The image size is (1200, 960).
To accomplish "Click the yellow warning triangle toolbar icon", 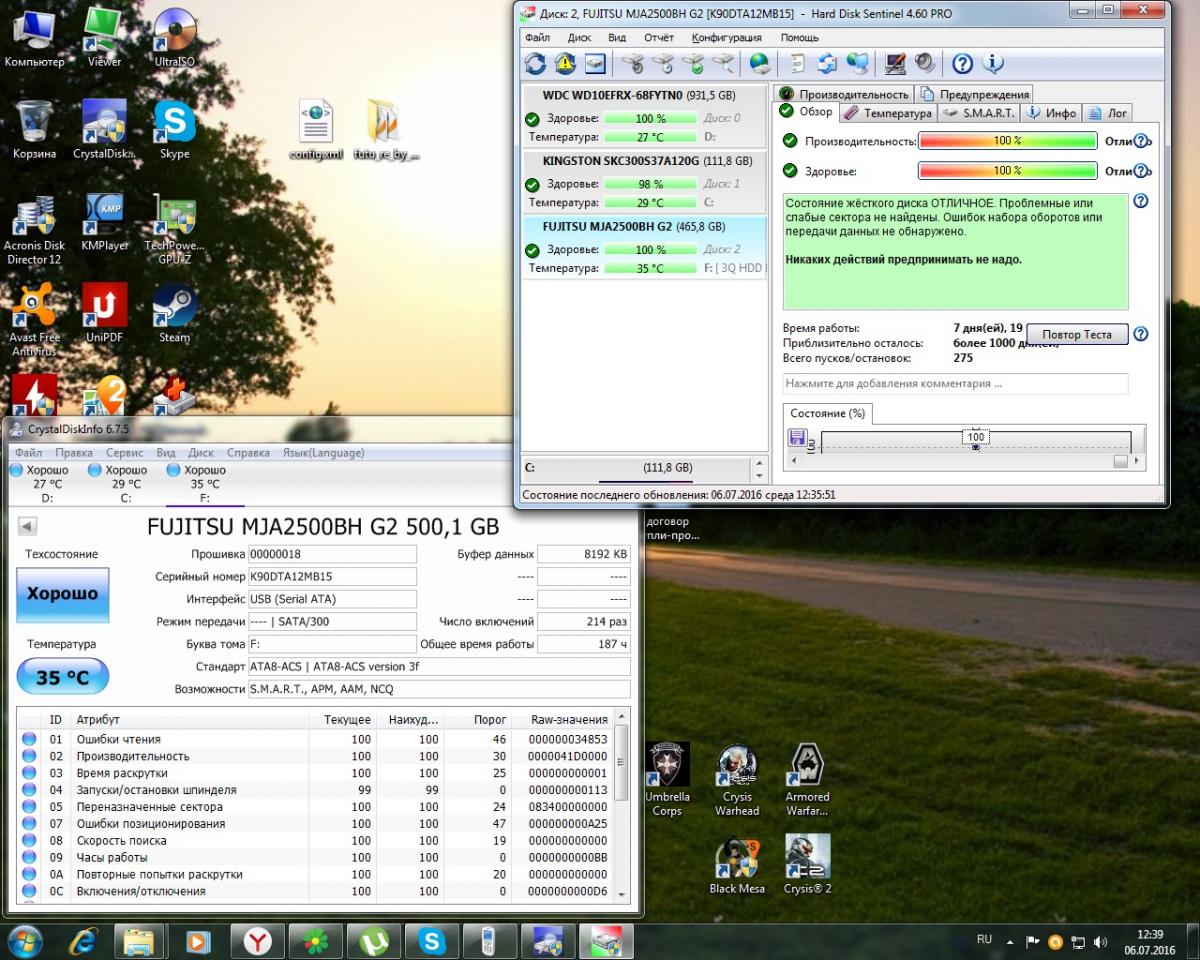I will pos(565,64).
